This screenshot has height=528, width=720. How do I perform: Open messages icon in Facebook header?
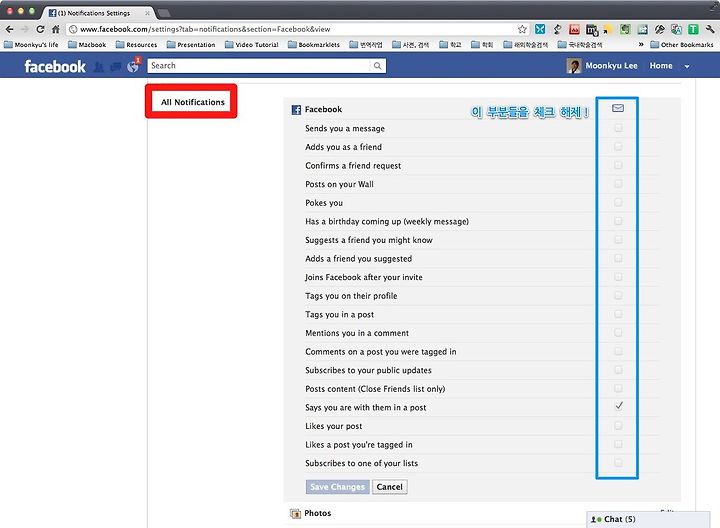point(116,67)
